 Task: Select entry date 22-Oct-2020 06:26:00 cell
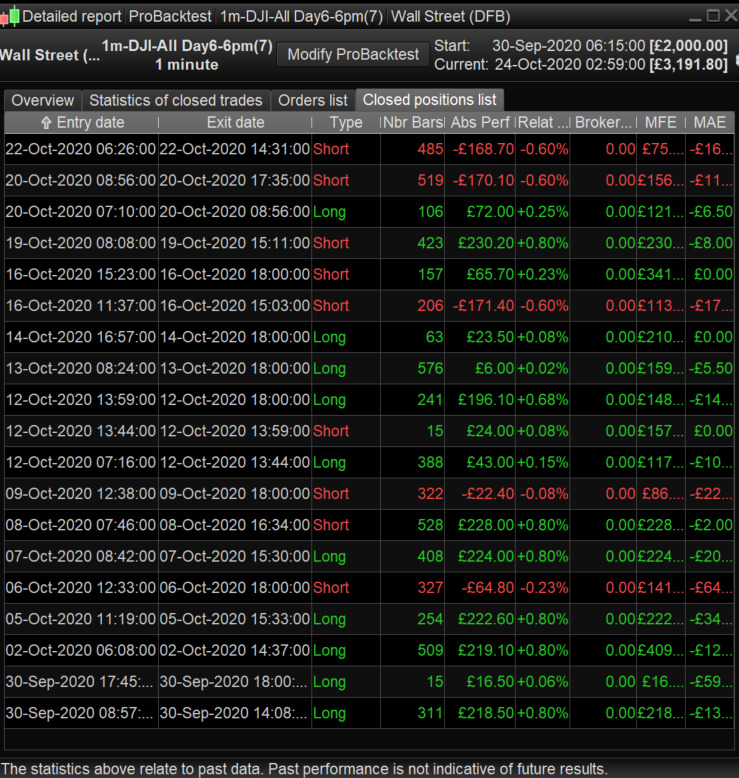click(81, 149)
